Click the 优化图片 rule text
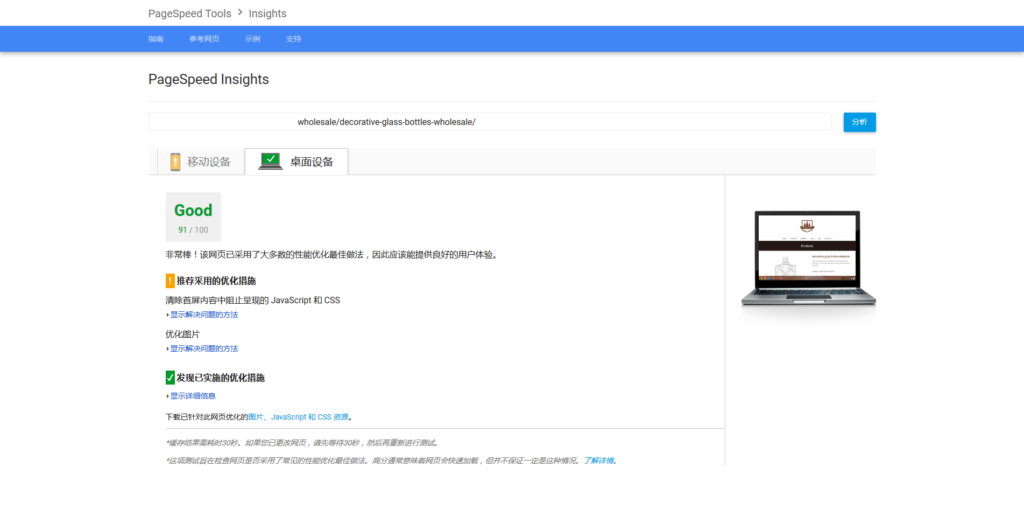This screenshot has width=1024, height=509. point(183,335)
